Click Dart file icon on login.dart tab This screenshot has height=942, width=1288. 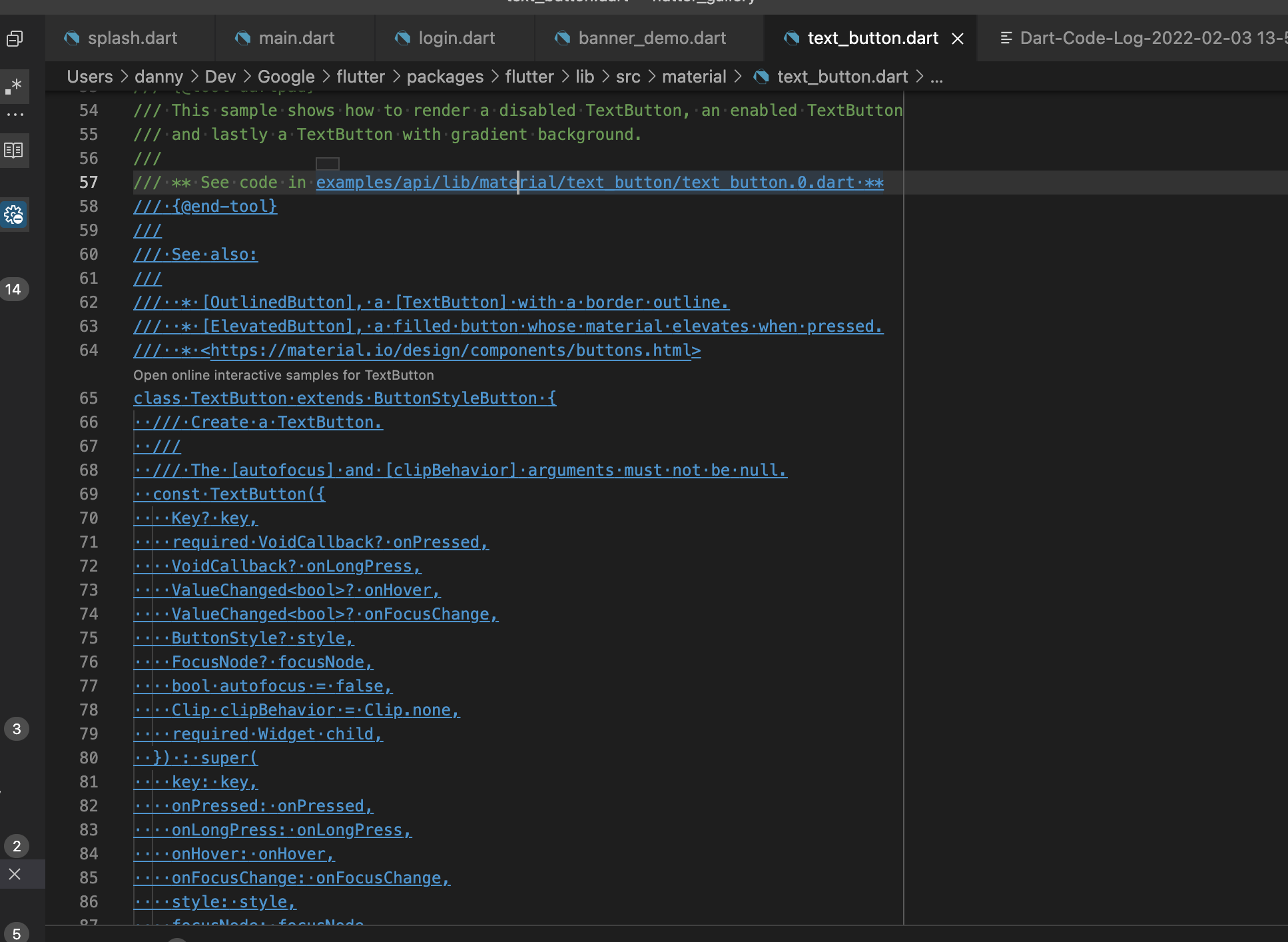[402, 38]
